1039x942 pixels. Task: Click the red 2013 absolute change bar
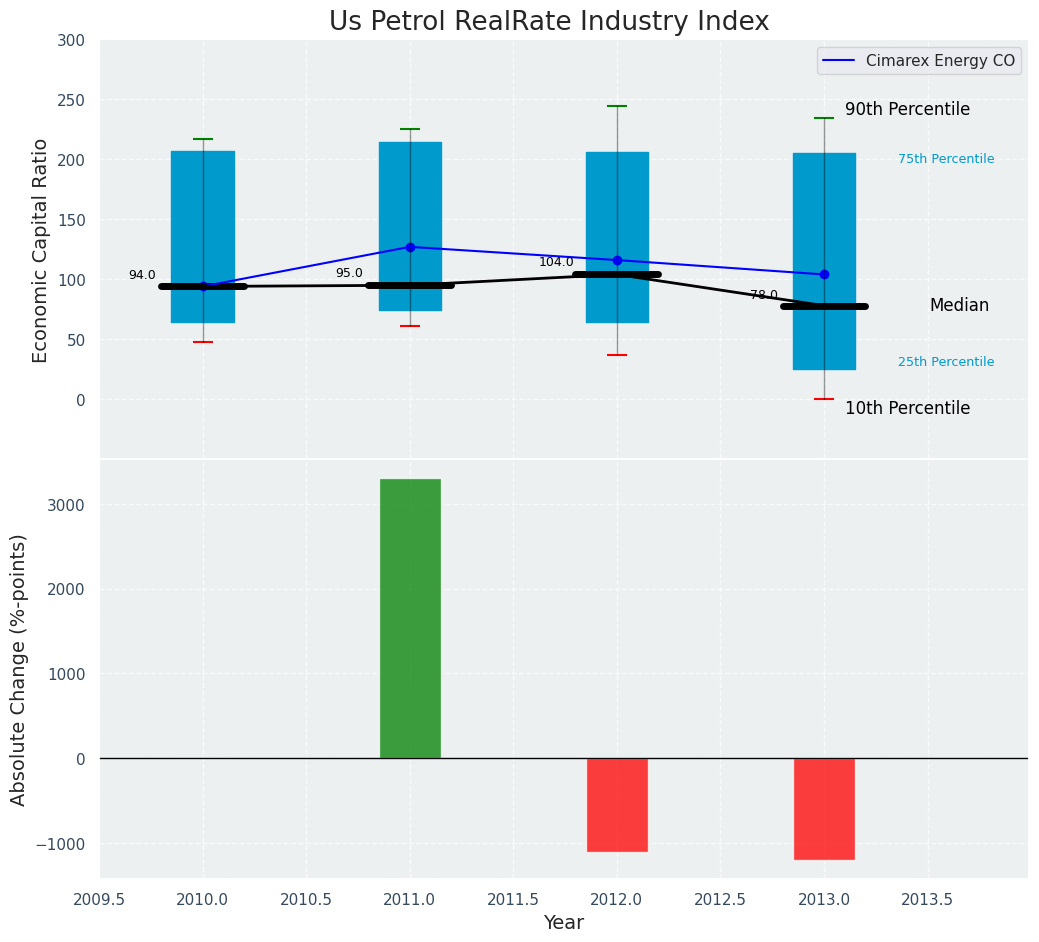coord(824,808)
